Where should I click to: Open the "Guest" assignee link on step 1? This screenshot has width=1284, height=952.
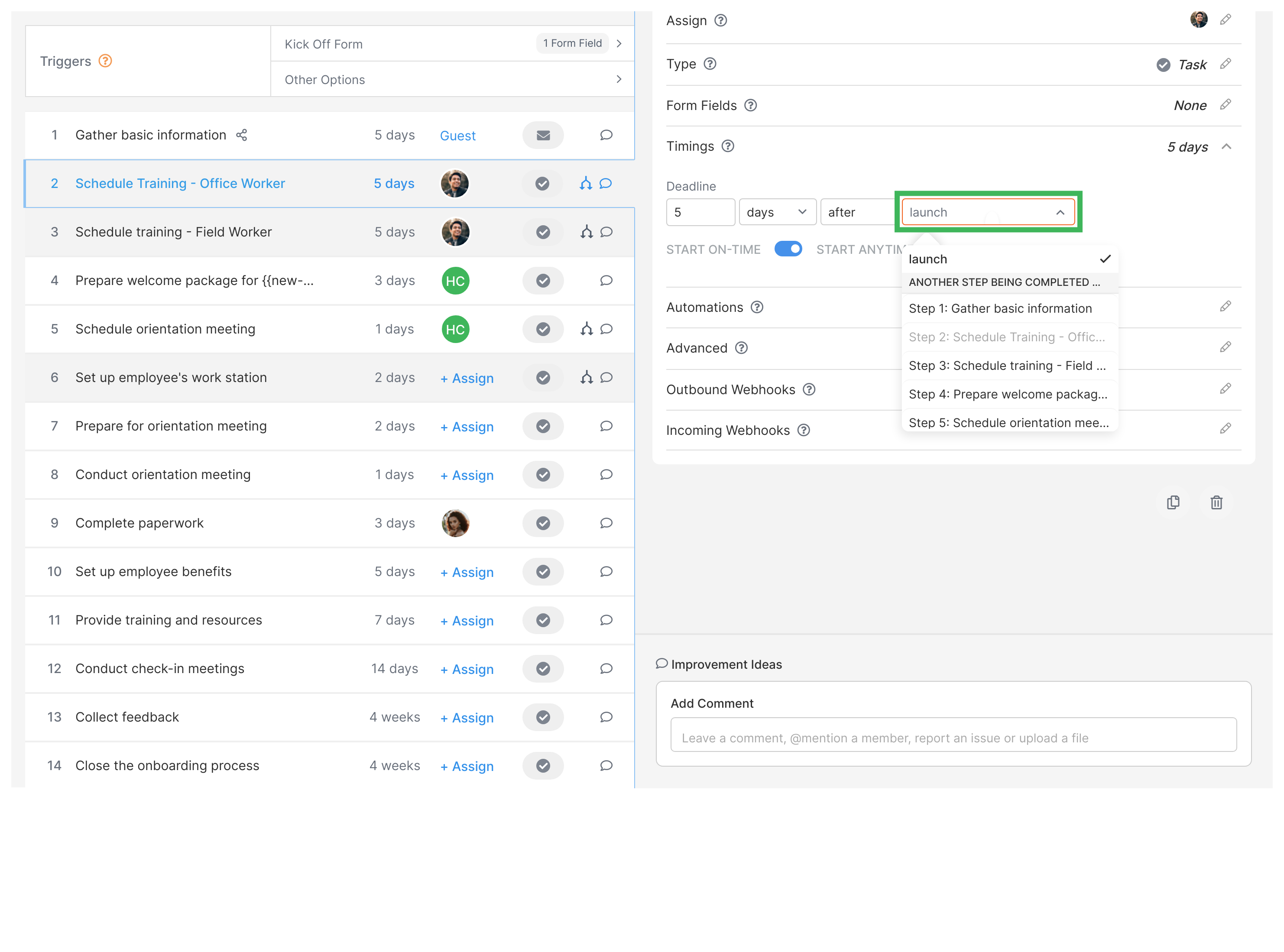point(457,136)
